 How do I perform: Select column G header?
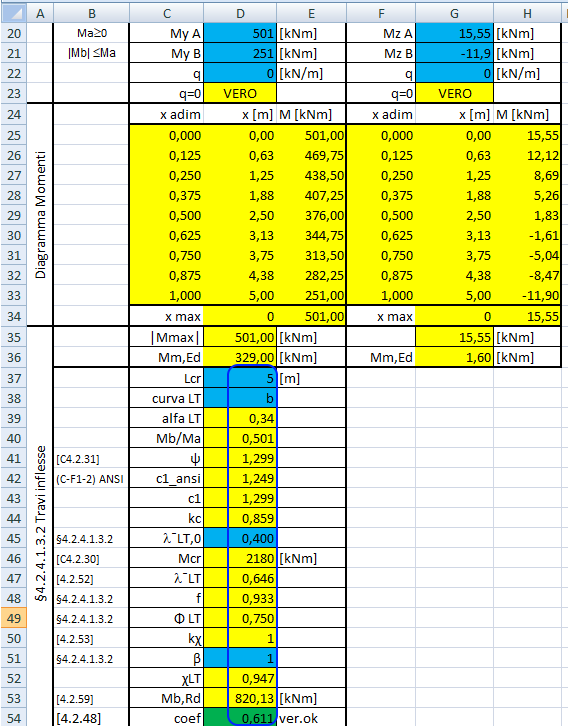(454, 13)
